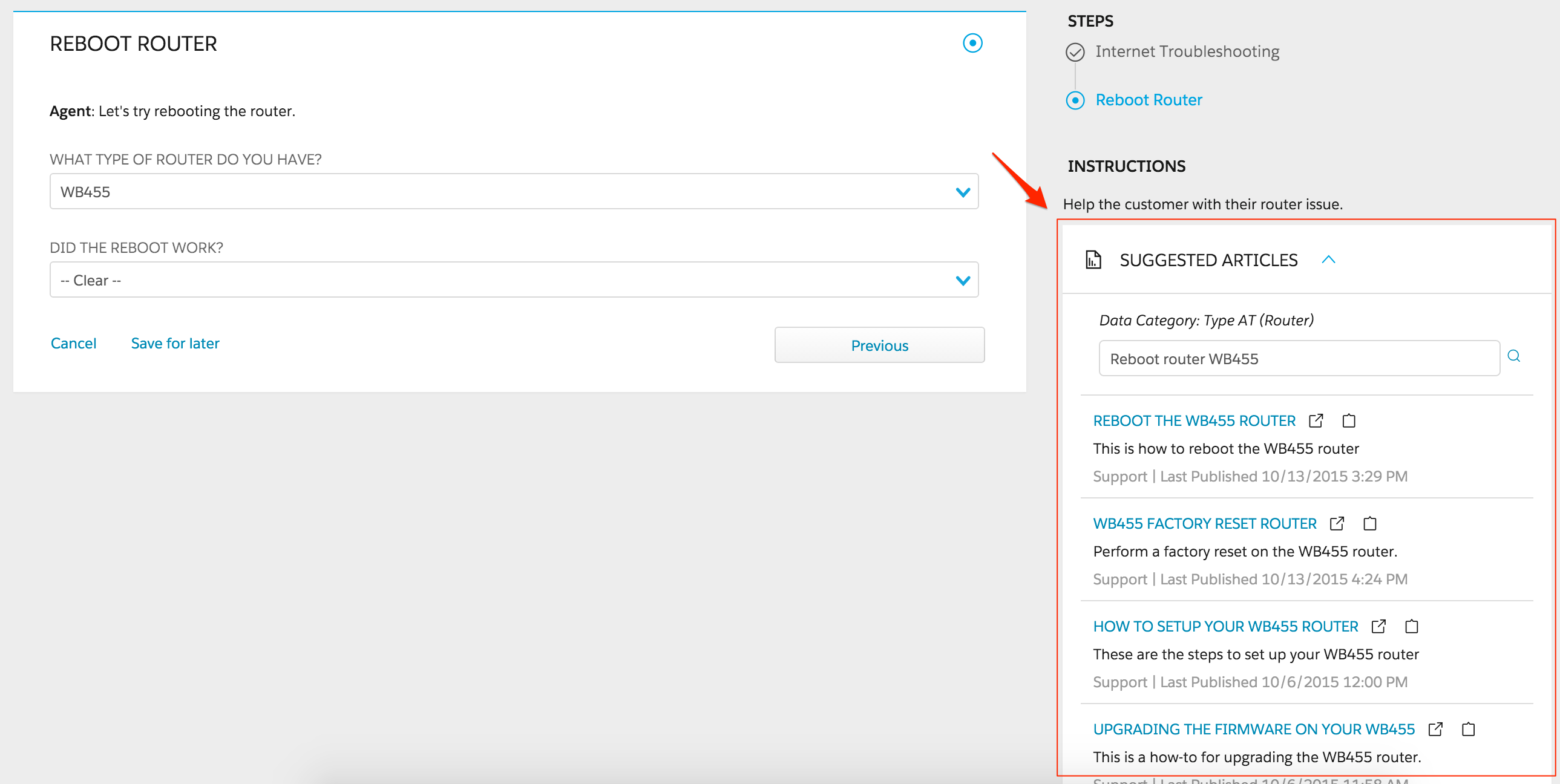Click the Reboot Router current step indicator
Screen dimensions: 1560x784
click(x=1075, y=100)
